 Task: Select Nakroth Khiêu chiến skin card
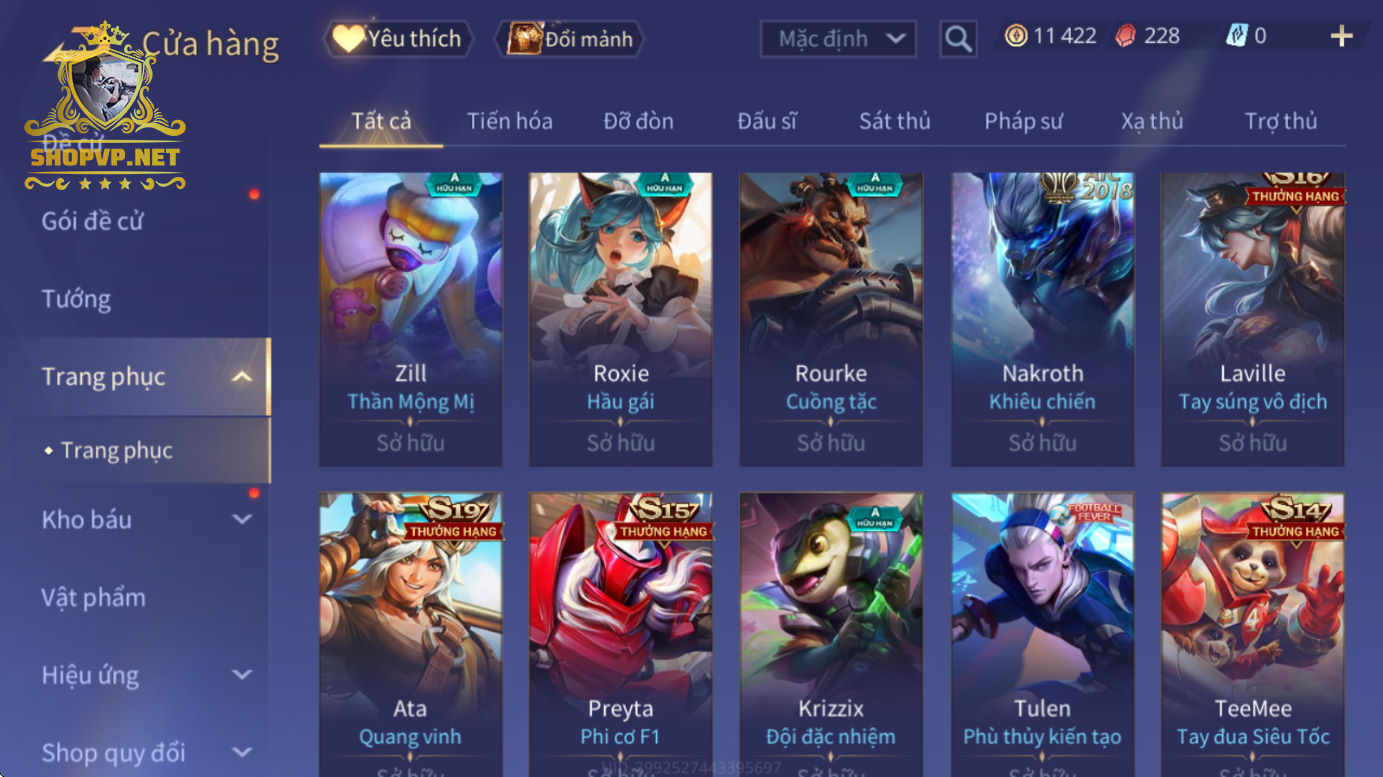pyautogui.click(x=1043, y=319)
